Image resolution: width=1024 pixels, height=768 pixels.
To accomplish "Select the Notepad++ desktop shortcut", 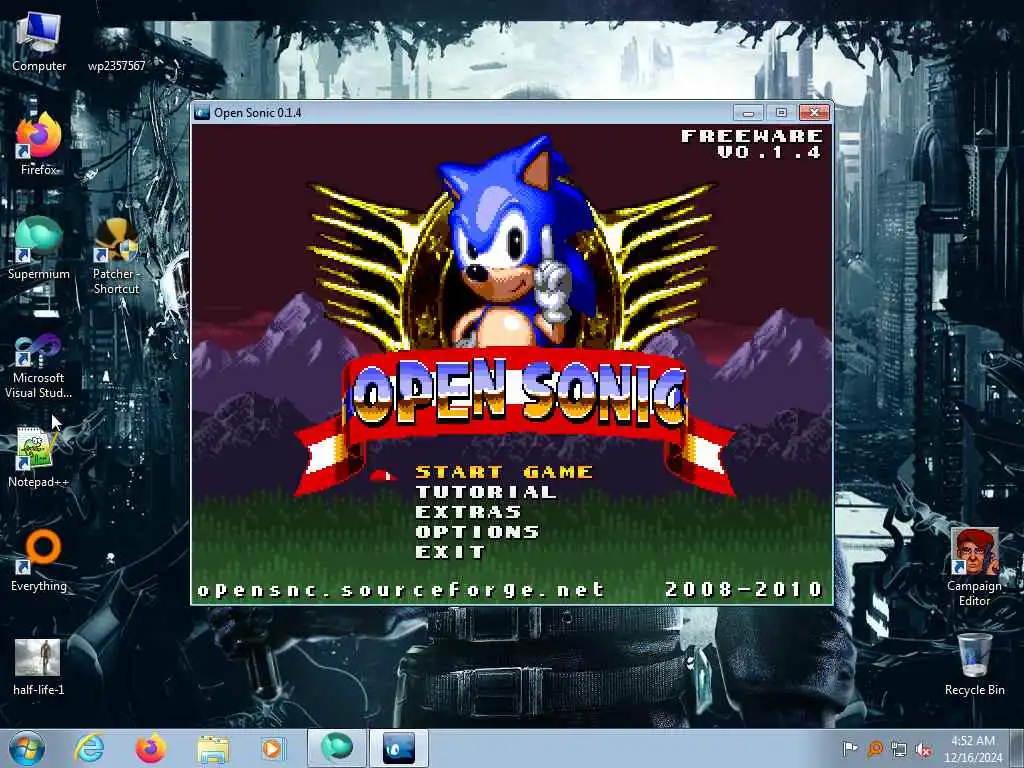I will pos(39,457).
